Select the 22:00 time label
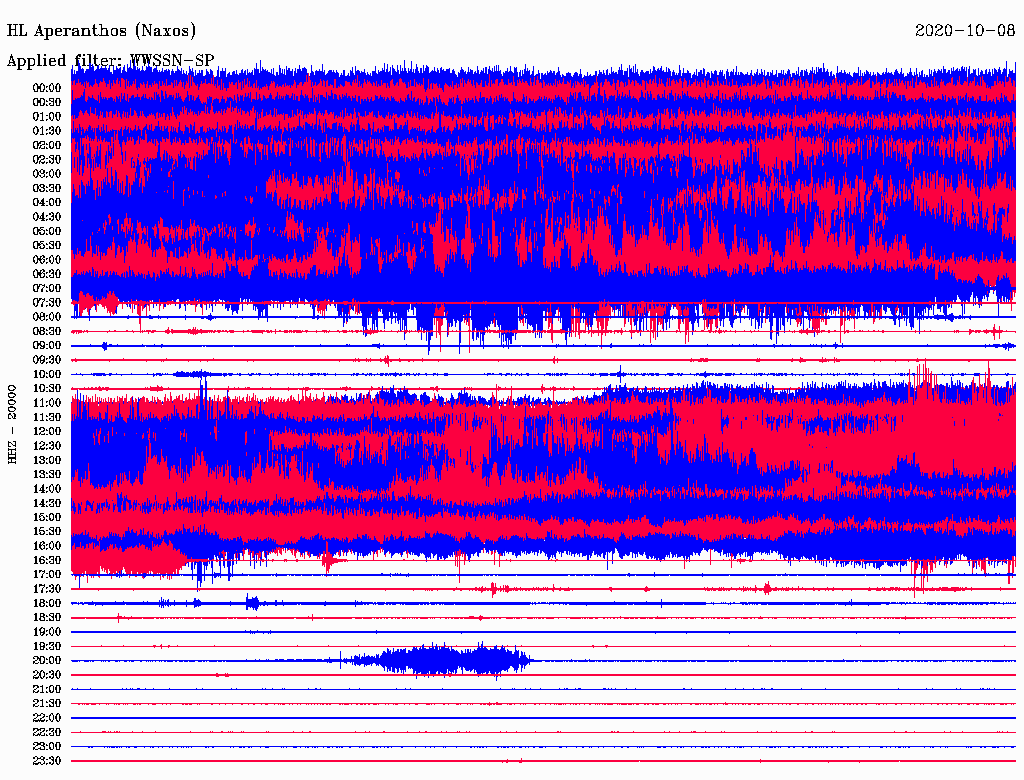 [47, 718]
